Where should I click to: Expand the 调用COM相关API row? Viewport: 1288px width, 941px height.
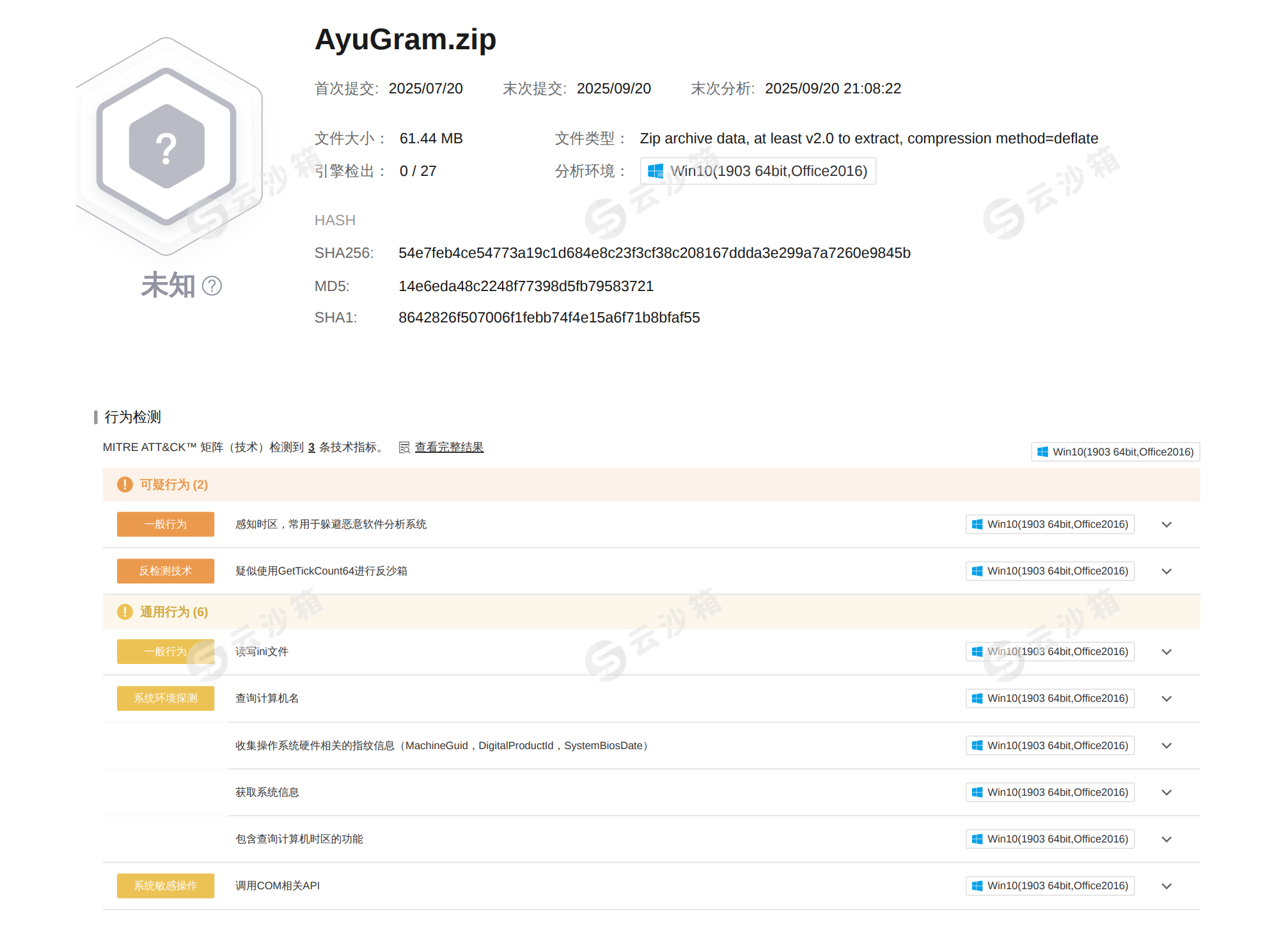1166,886
